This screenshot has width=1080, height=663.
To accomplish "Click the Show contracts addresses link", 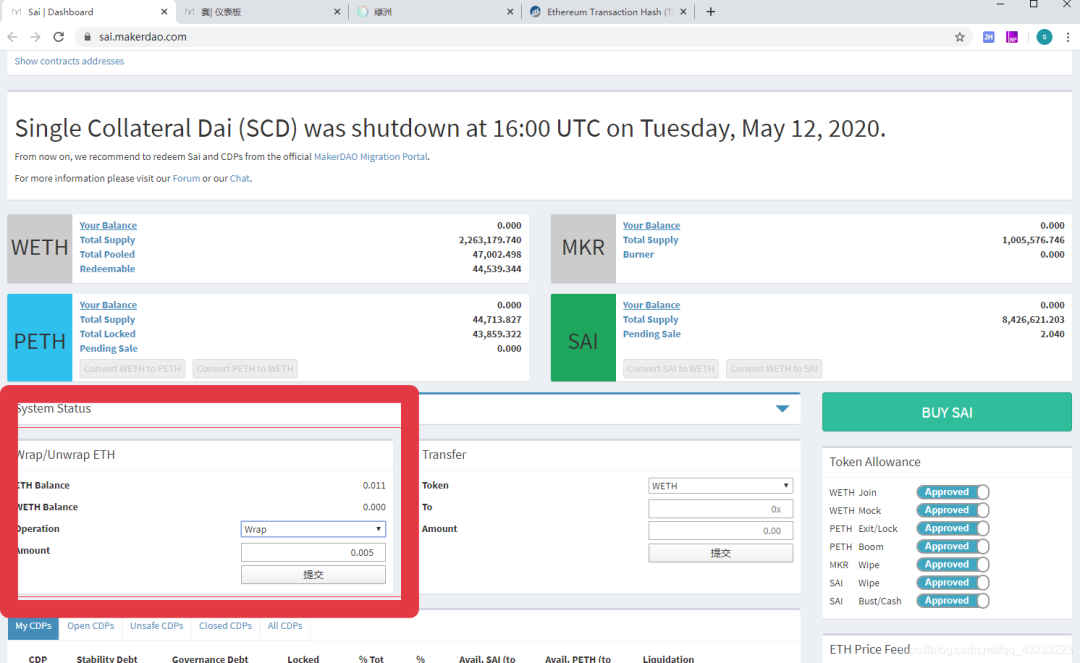I will (69, 61).
